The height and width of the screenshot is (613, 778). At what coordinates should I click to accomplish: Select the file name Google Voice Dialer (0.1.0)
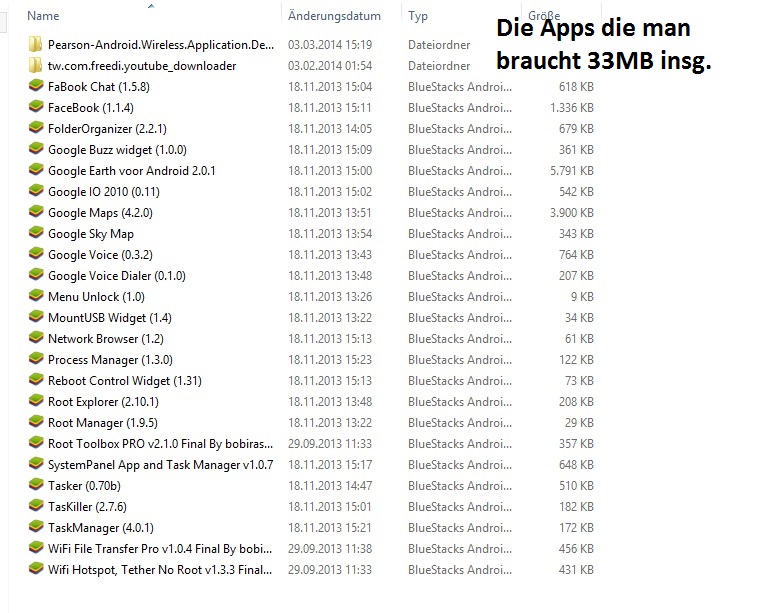click(117, 276)
